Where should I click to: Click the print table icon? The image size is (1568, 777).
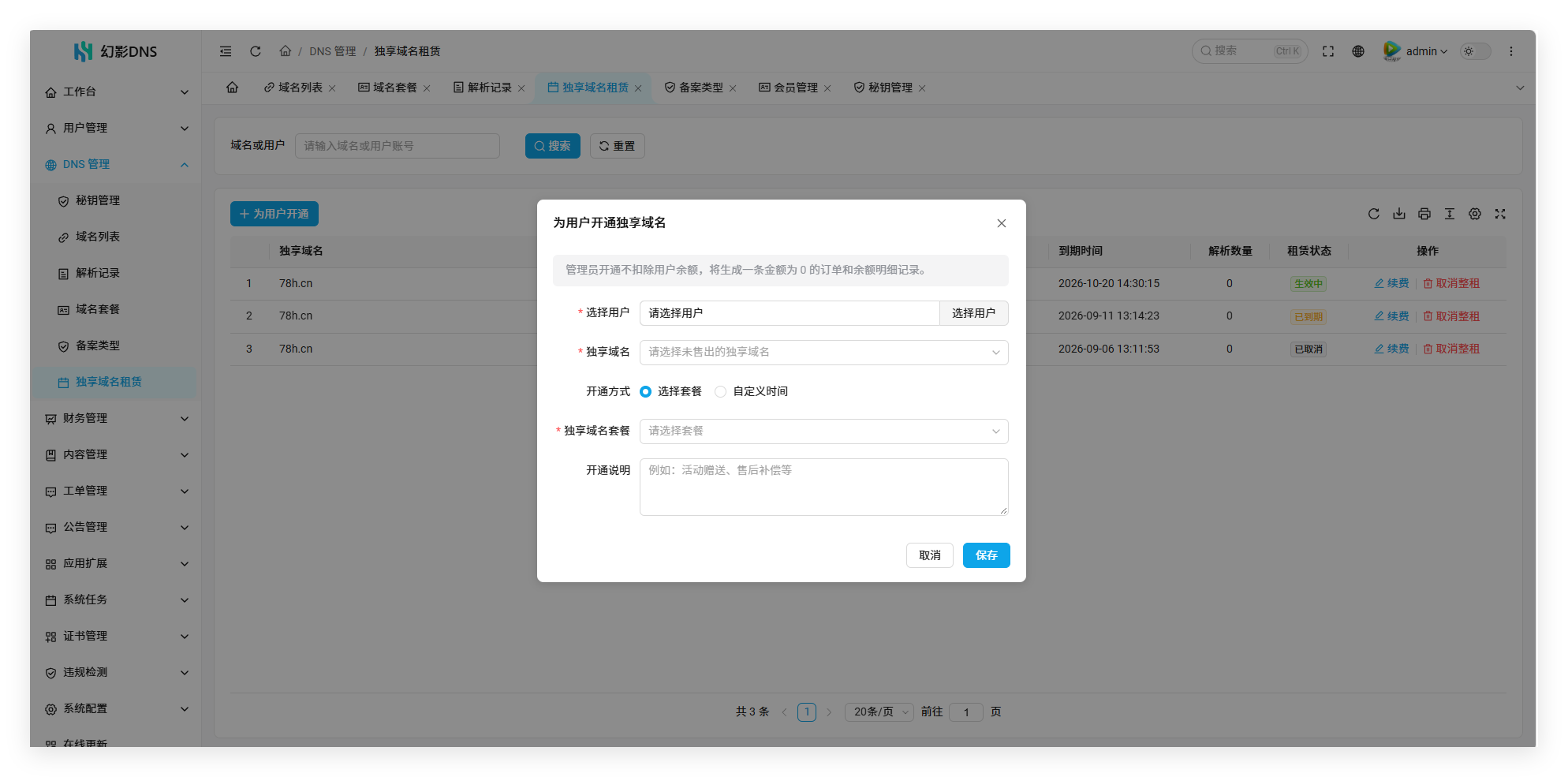(1424, 214)
